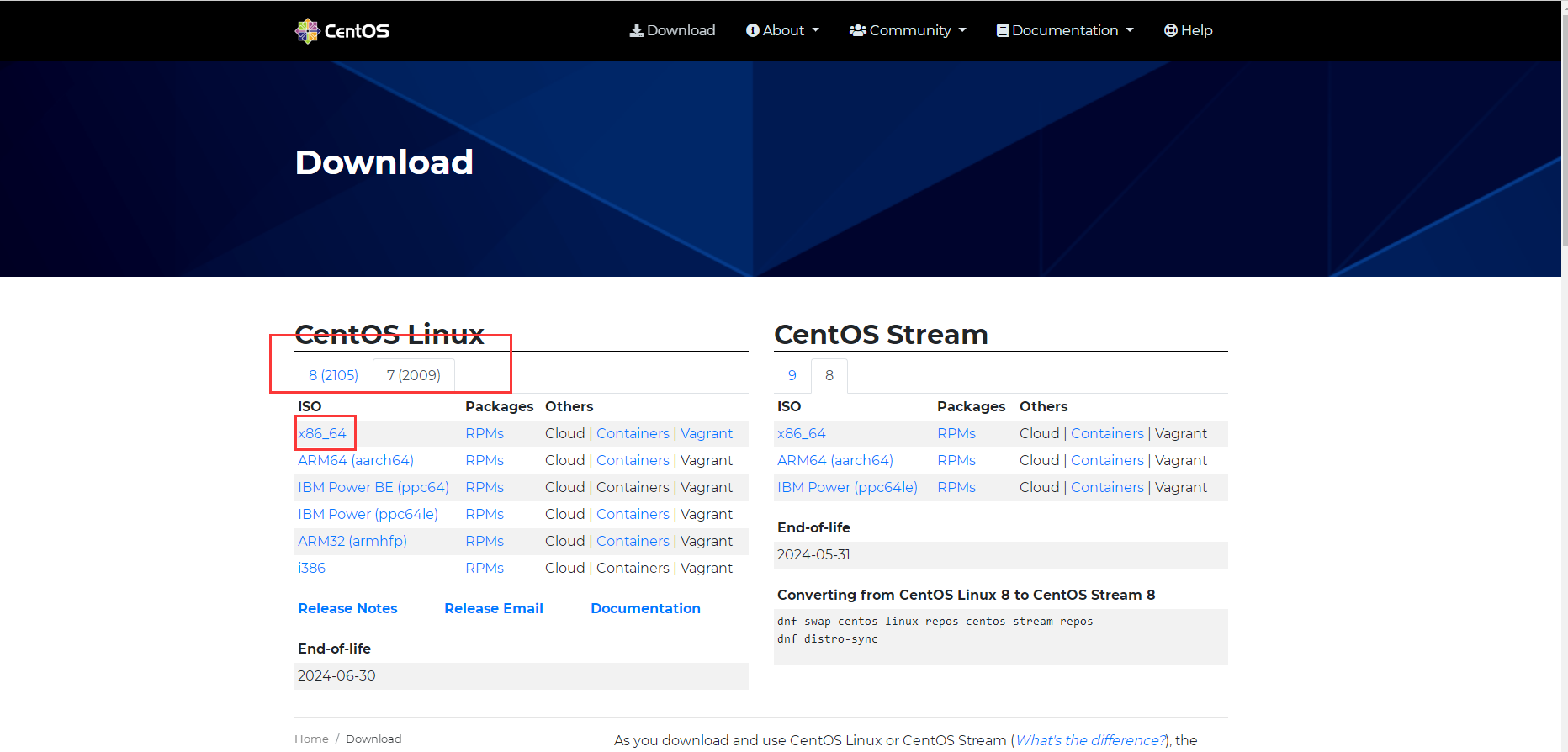The width and height of the screenshot is (1568, 752).
Task: Go to Home in the breadcrumb
Action: click(311, 739)
